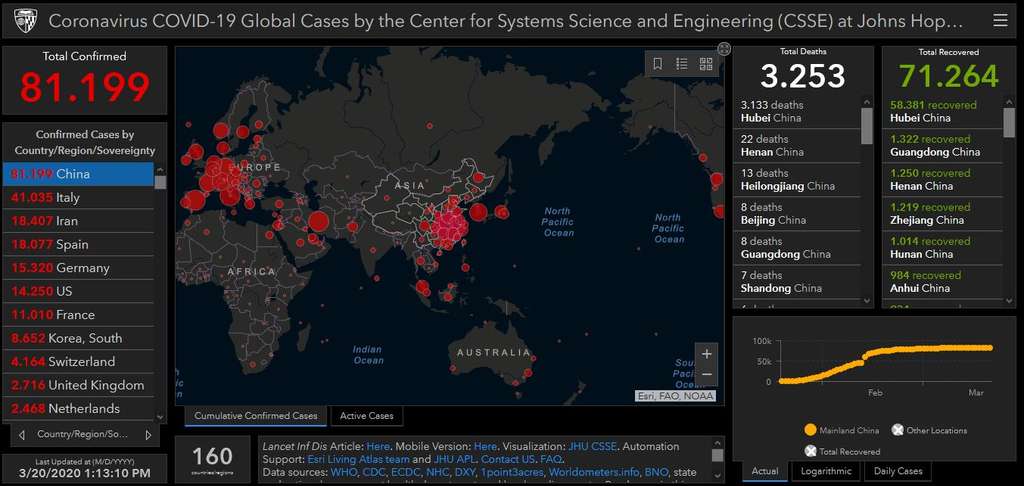This screenshot has width=1024, height=486.
Task: Select the Daily Cases chart tab
Action: pos(897,471)
